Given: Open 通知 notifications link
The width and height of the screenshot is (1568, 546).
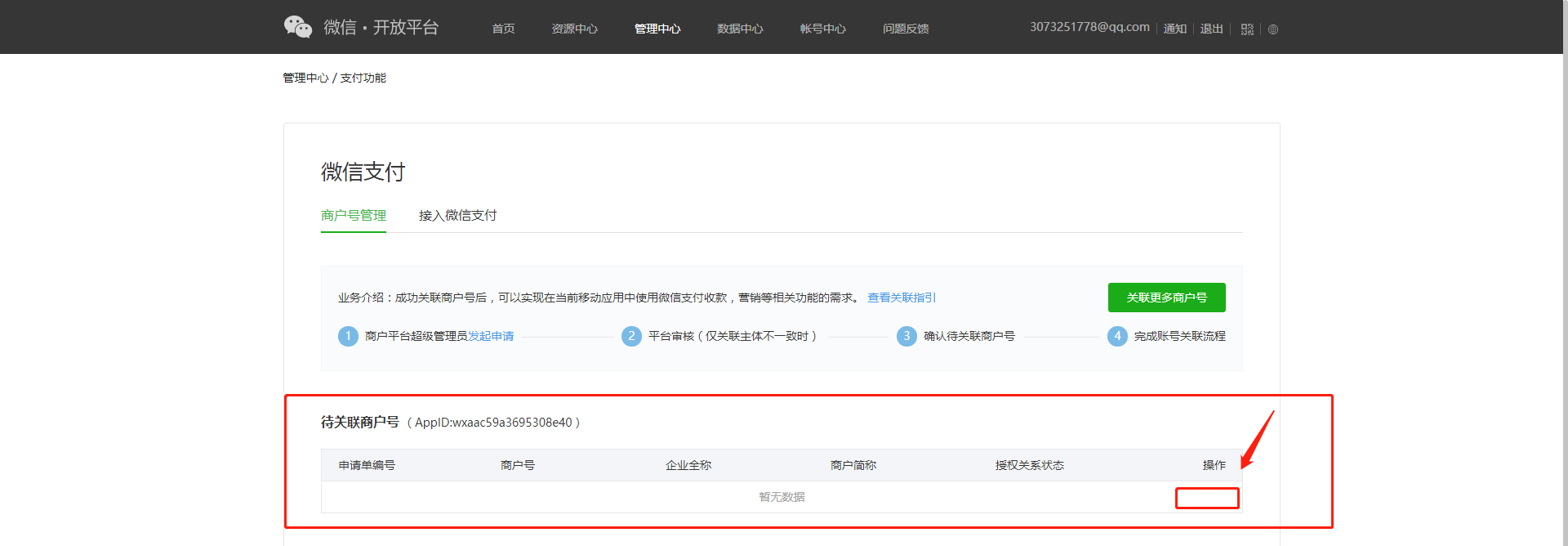Looking at the screenshot, I should click(1175, 29).
